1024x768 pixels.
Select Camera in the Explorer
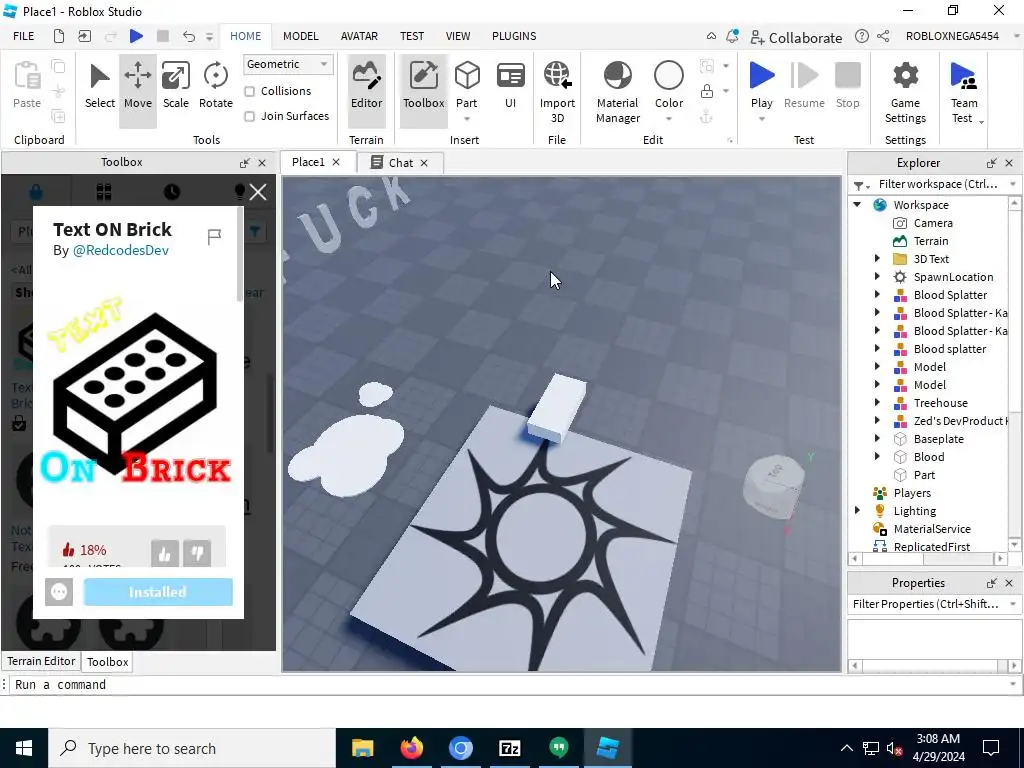click(933, 223)
